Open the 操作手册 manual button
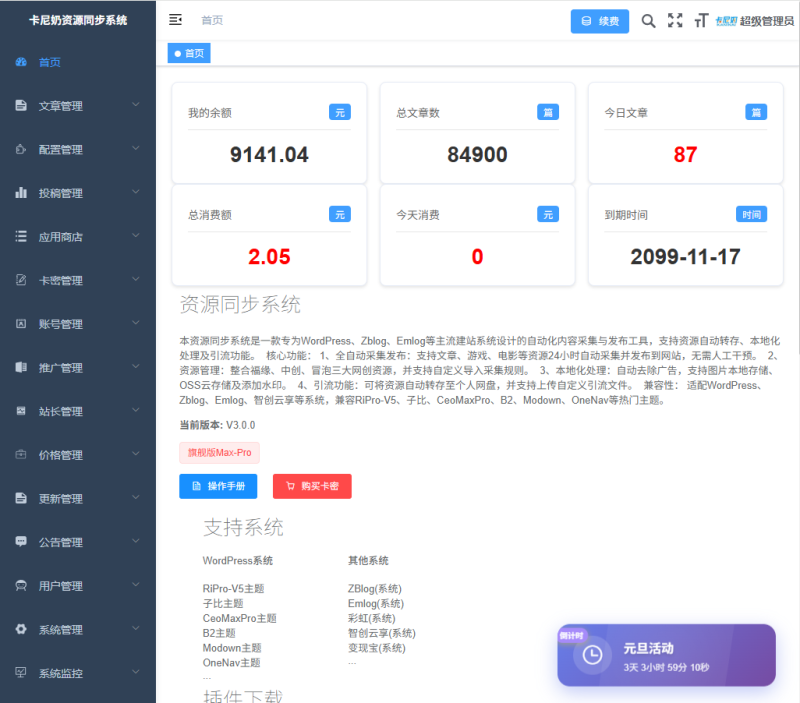 tap(218, 487)
